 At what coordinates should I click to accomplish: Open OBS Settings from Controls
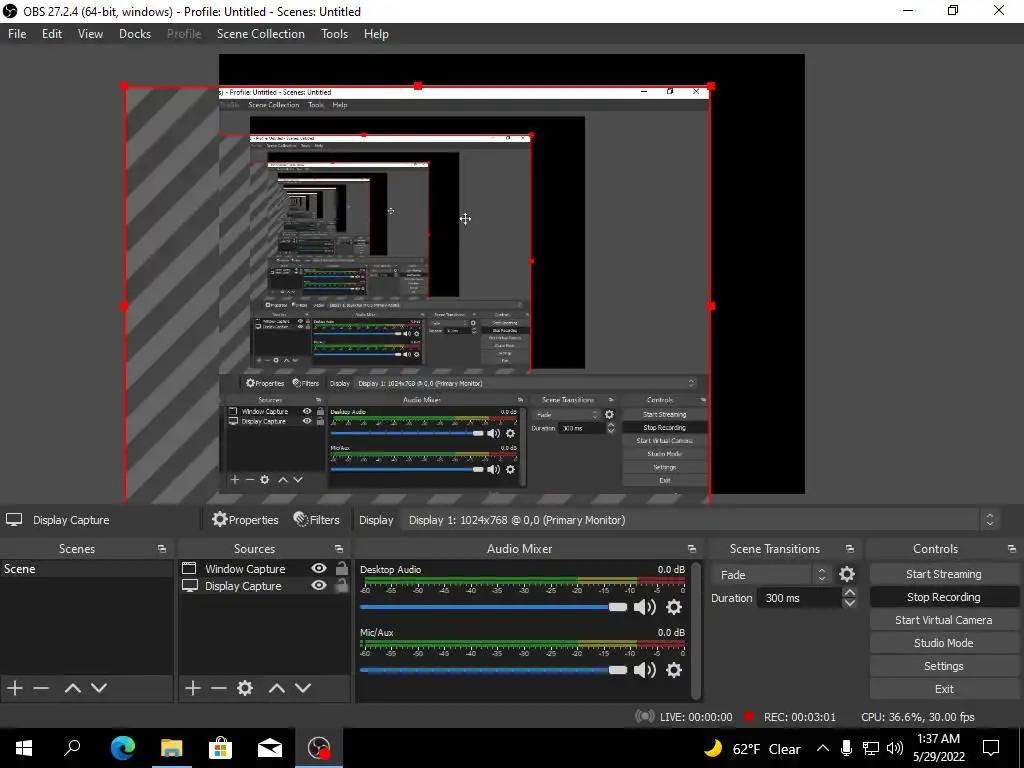[944, 665]
